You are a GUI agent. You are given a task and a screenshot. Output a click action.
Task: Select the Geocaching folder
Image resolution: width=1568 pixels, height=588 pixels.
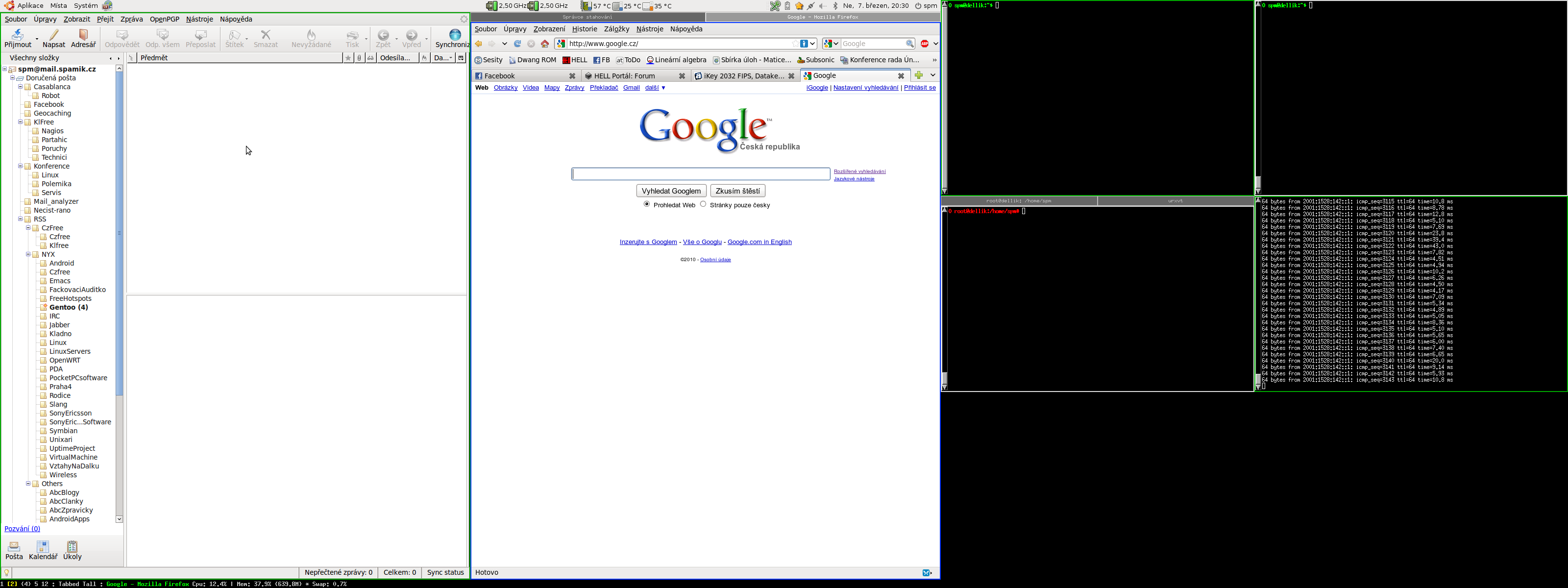[52, 113]
